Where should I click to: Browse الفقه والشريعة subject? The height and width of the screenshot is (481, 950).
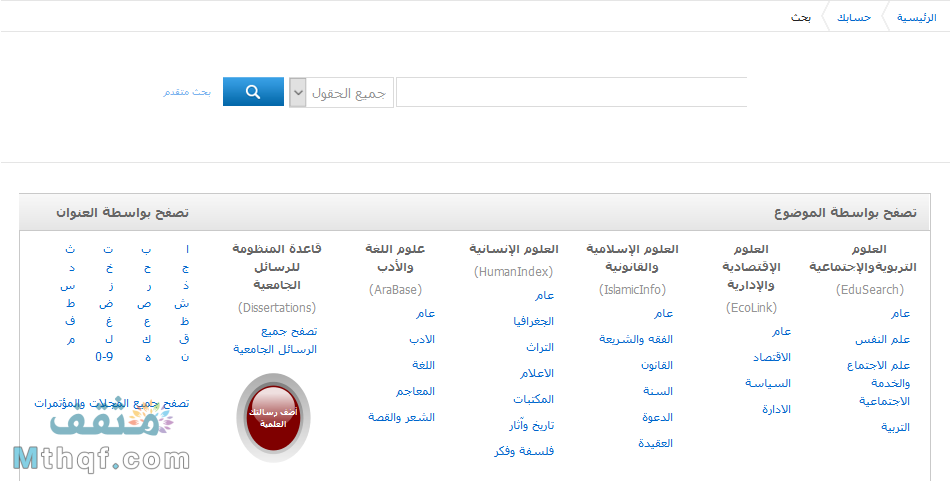(x=636, y=339)
